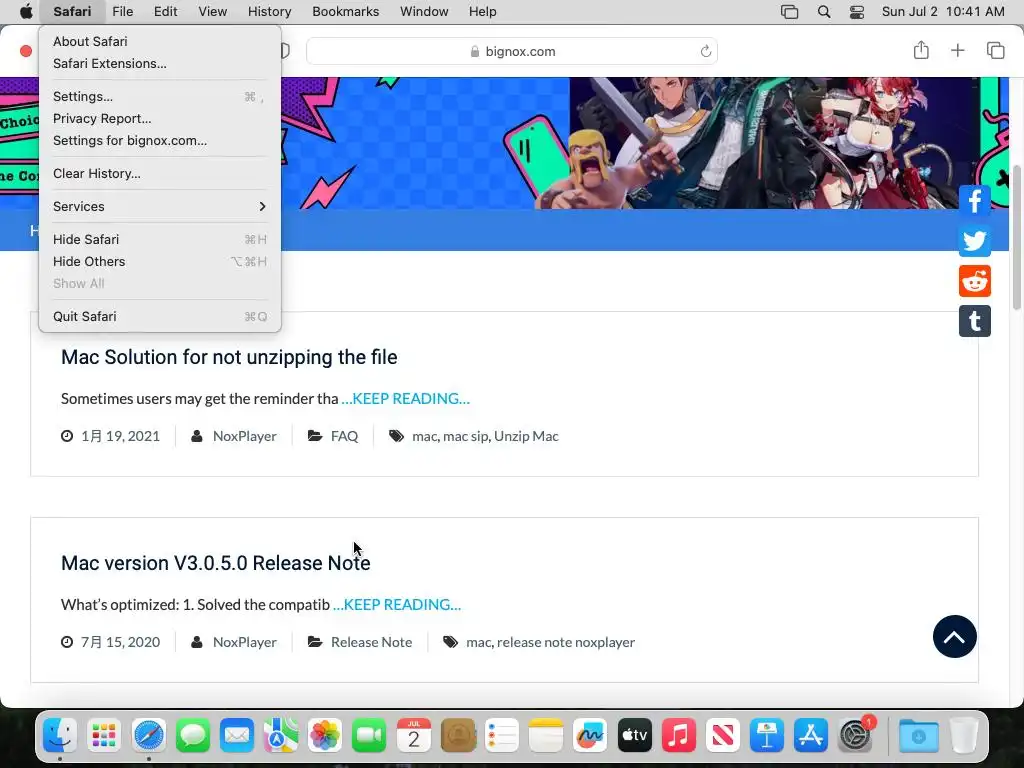Open Reminders from the Dock
The height and width of the screenshot is (768, 1024).
pyautogui.click(x=502, y=735)
